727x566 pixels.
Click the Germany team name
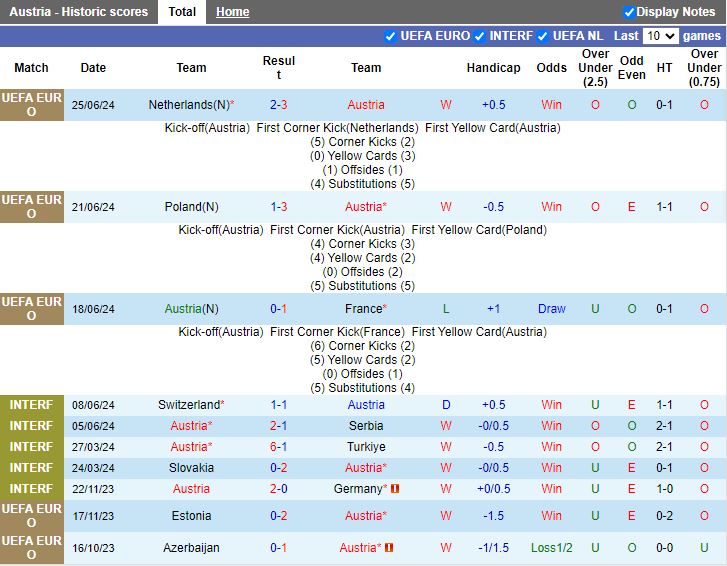click(360, 489)
